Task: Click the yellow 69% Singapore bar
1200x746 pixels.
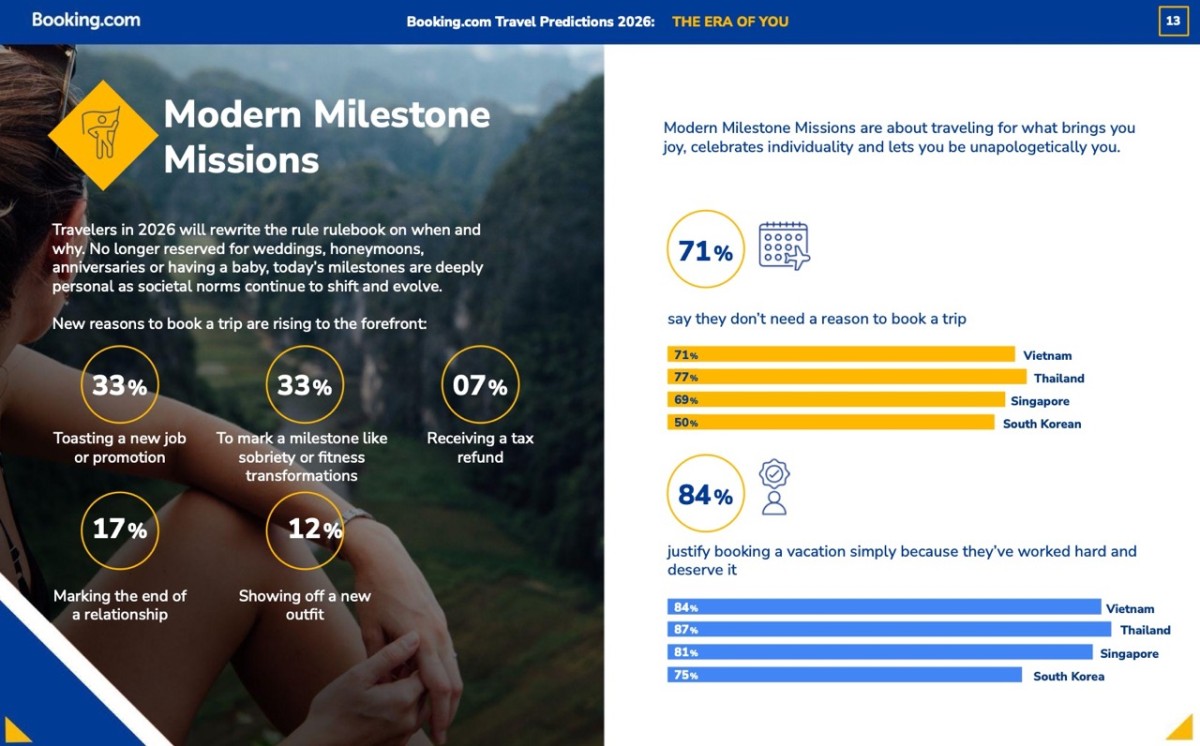Action: (x=836, y=400)
